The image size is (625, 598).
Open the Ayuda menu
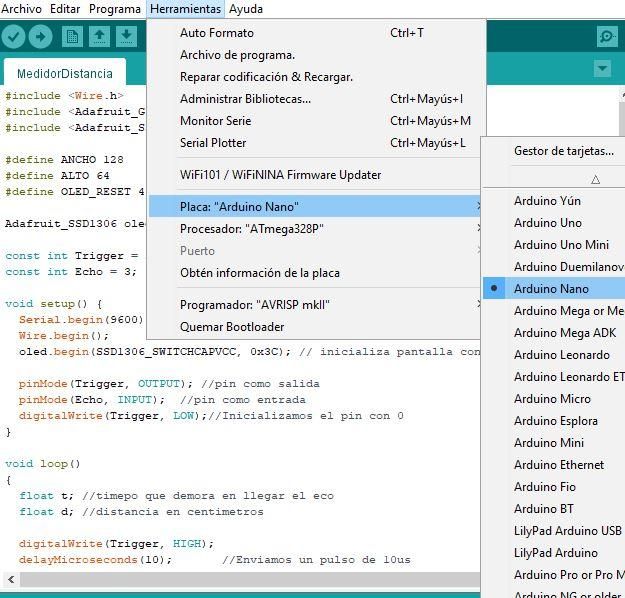(x=246, y=9)
